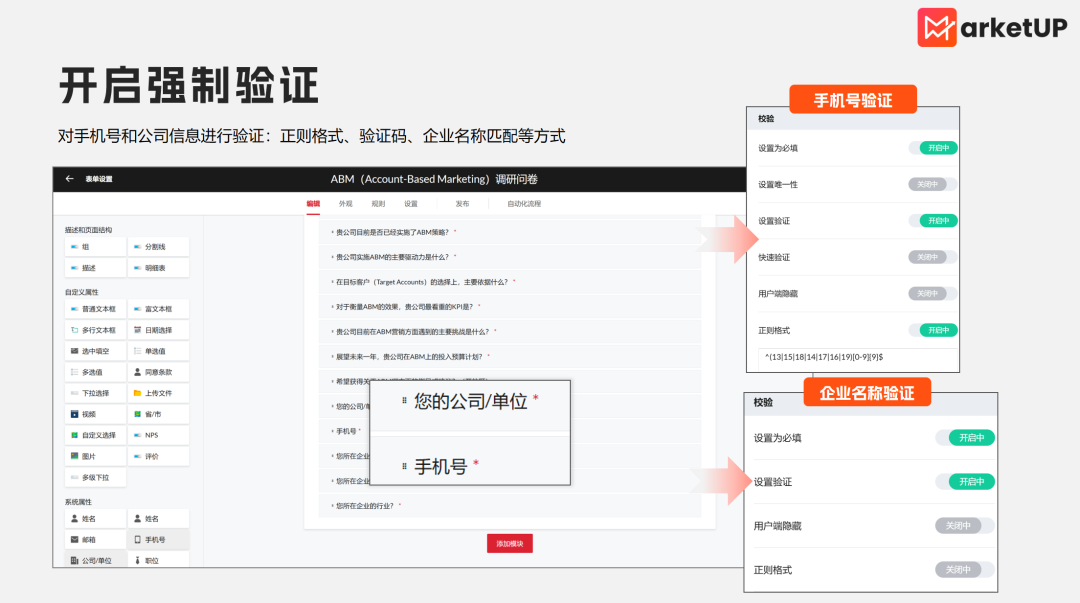The width and height of the screenshot is (1080, 603).
Task: Disable 设置为必填 in phone validation panel
Action: point(933,148)
